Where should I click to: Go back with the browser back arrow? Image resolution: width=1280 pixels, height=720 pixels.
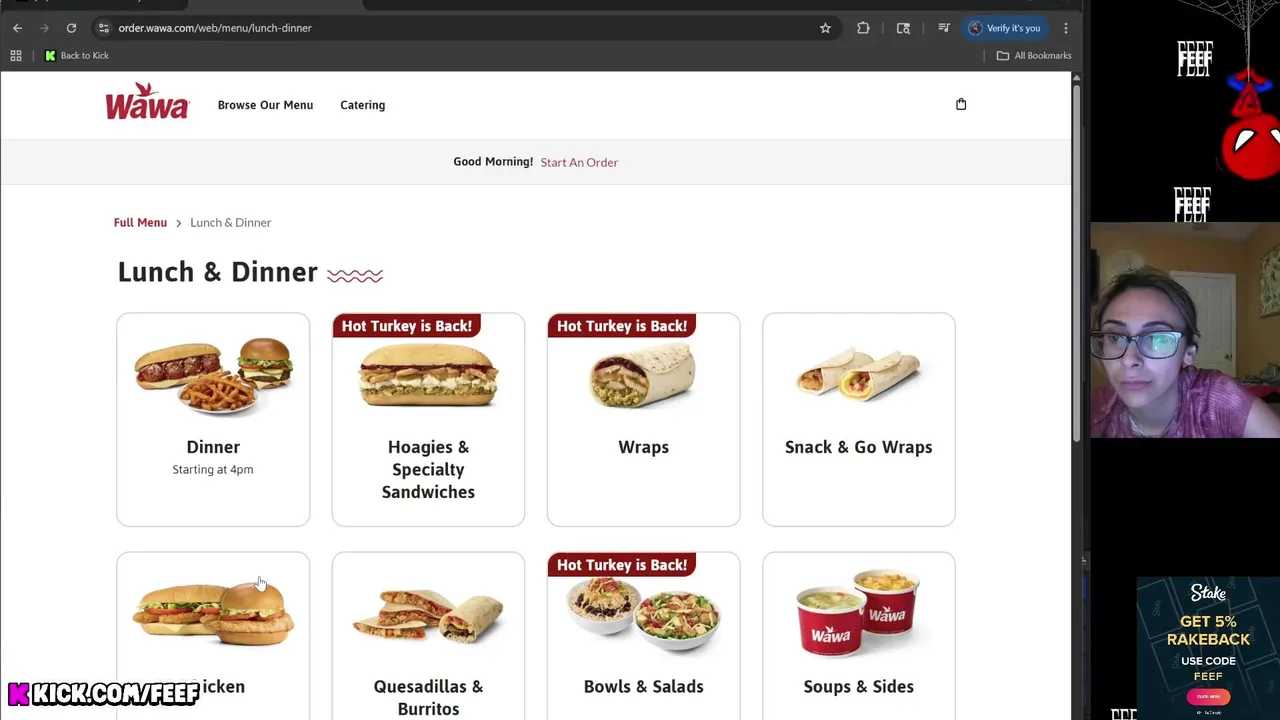click(17, 28)
